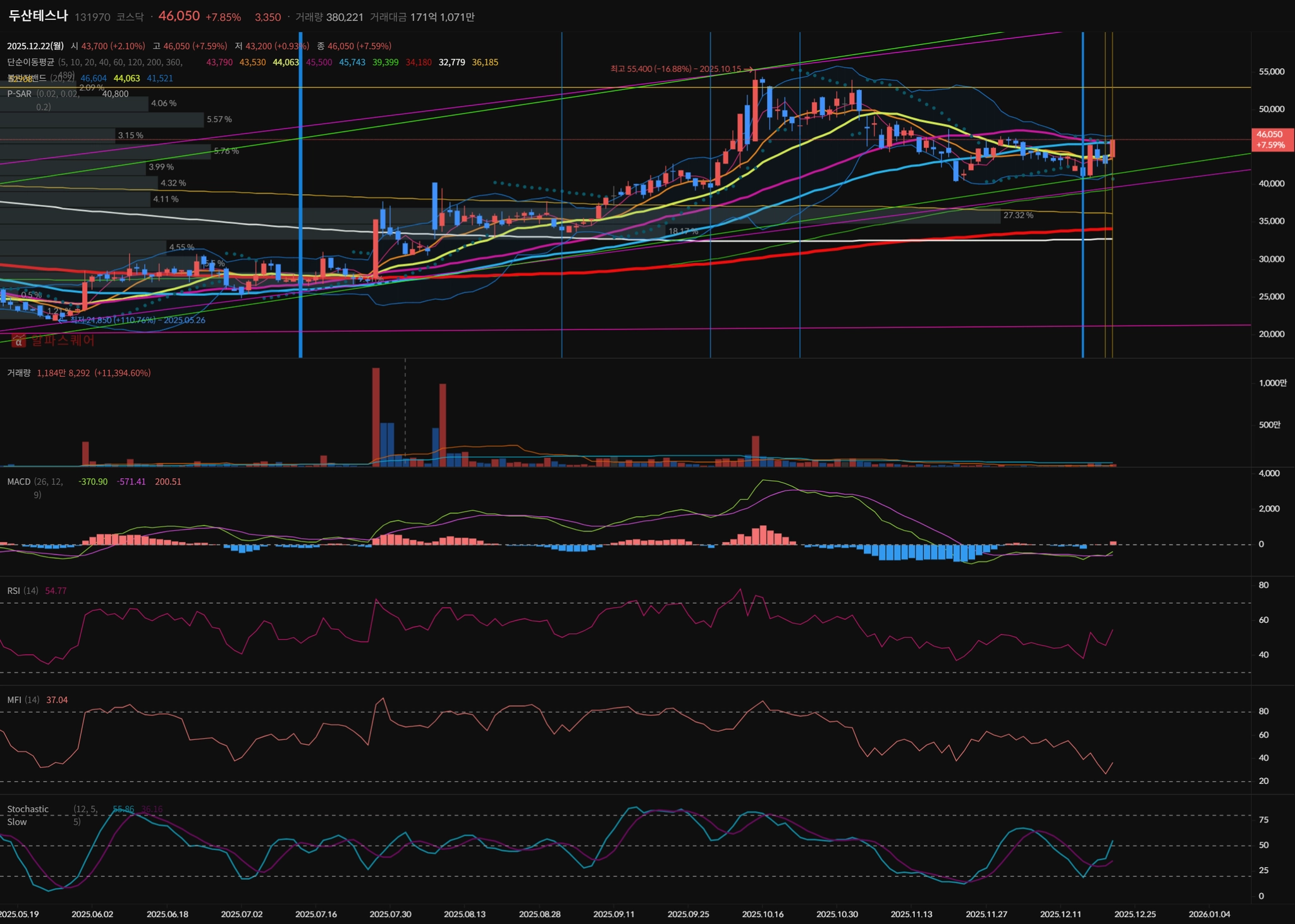The width and height of the screenshot is (1295, 924).
Task: Click the 55,000 price axis label
Action: (x=1271, y=72)
